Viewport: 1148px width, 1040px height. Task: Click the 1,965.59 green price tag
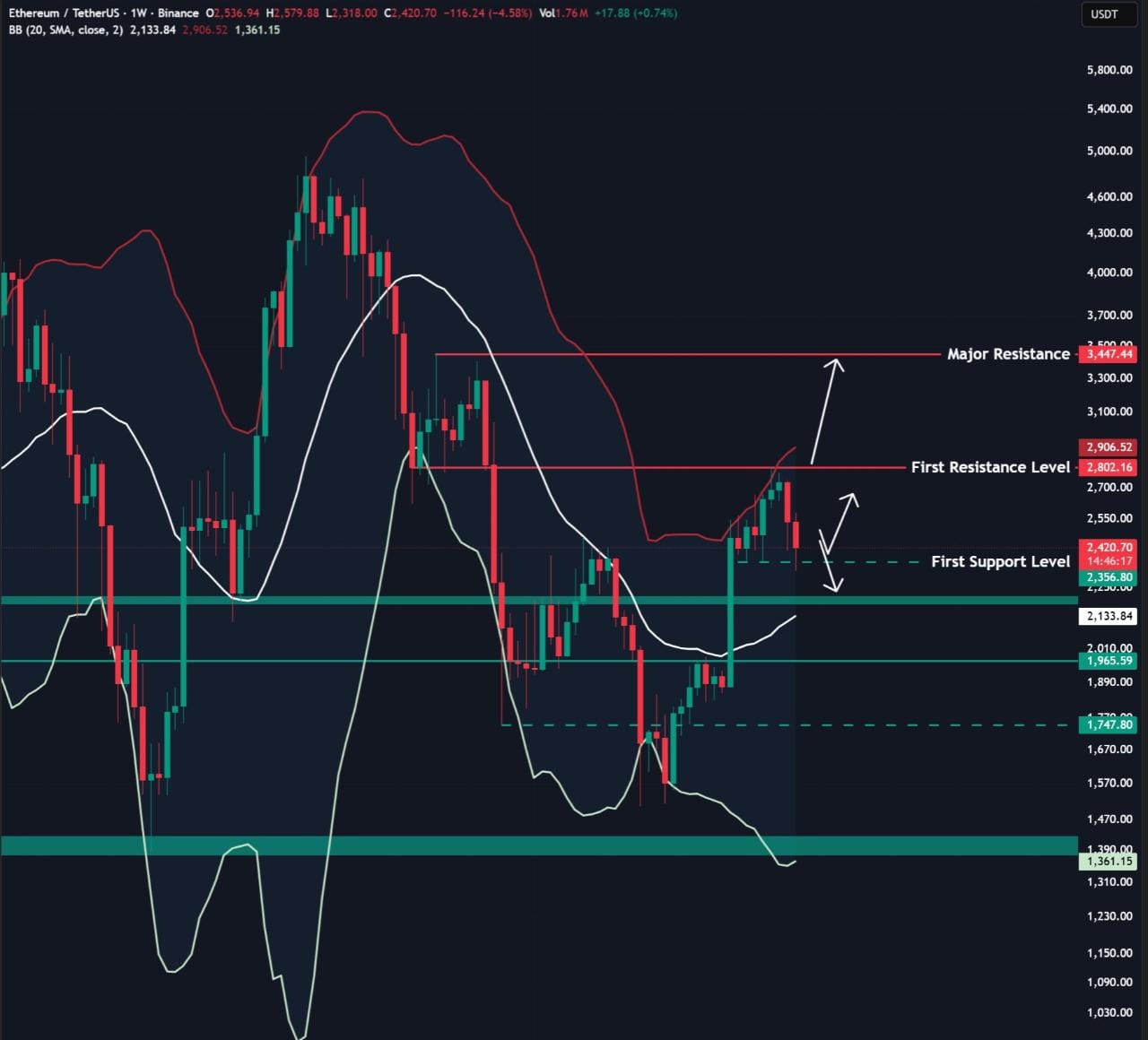pyautogui.click(x=1109, y=661)
